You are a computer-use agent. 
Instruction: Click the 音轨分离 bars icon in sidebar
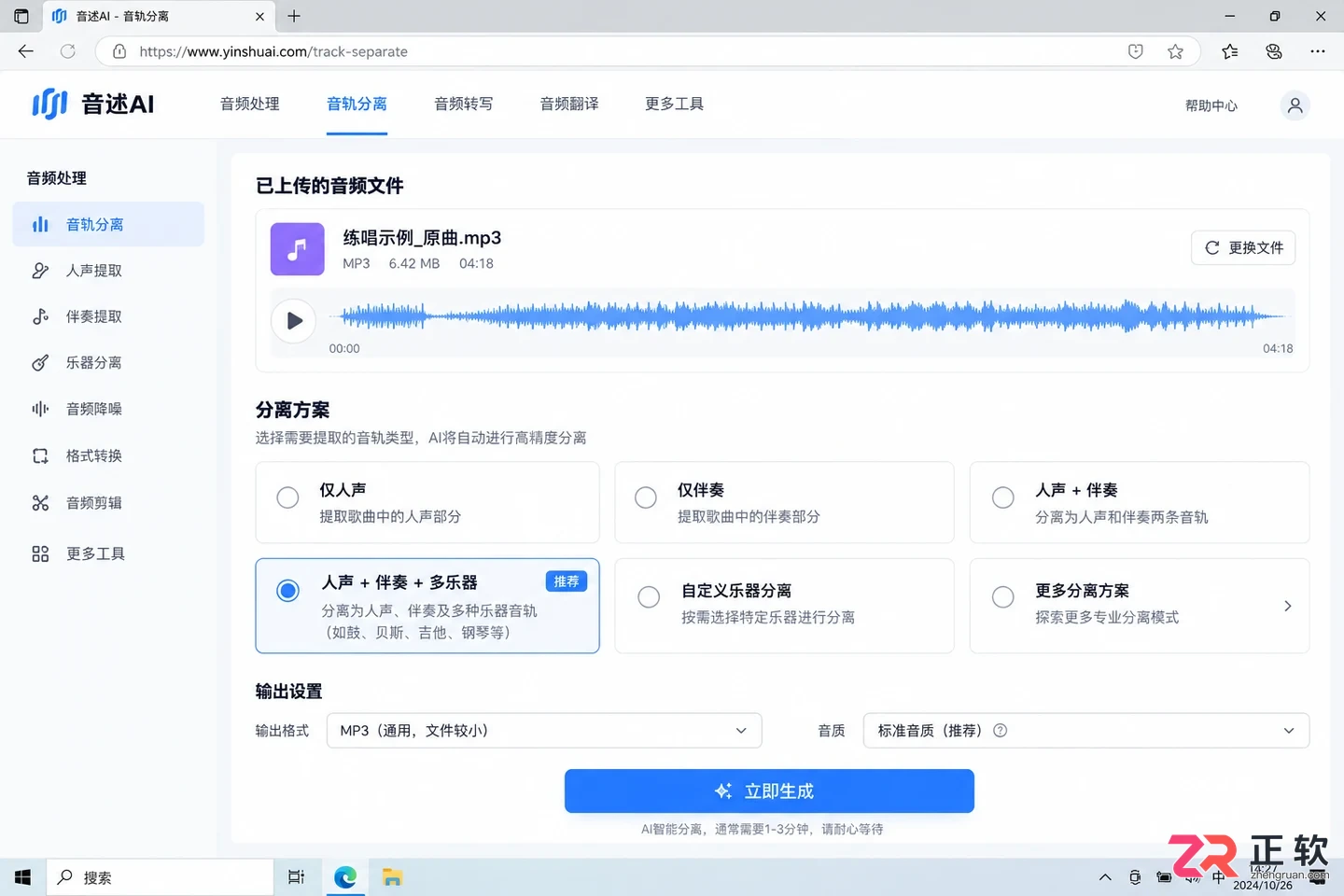pos(40,224)
